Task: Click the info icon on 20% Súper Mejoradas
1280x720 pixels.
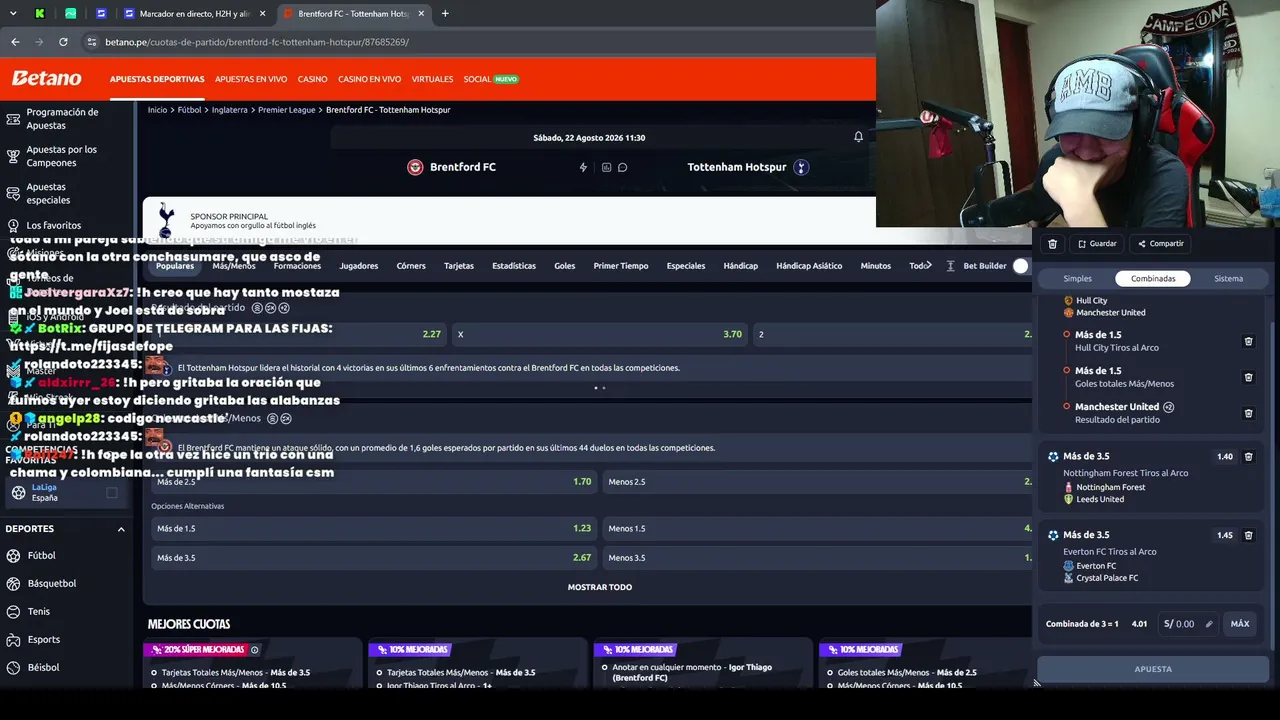Action: pyautogui.click(x=255, y=650)
